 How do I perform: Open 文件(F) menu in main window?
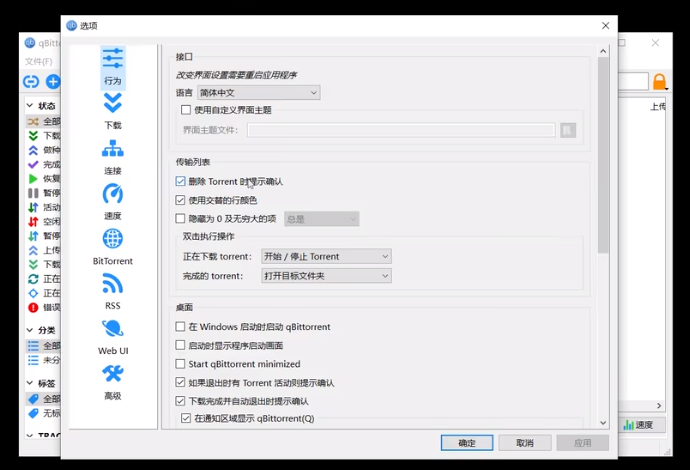(x=39, y=61)
